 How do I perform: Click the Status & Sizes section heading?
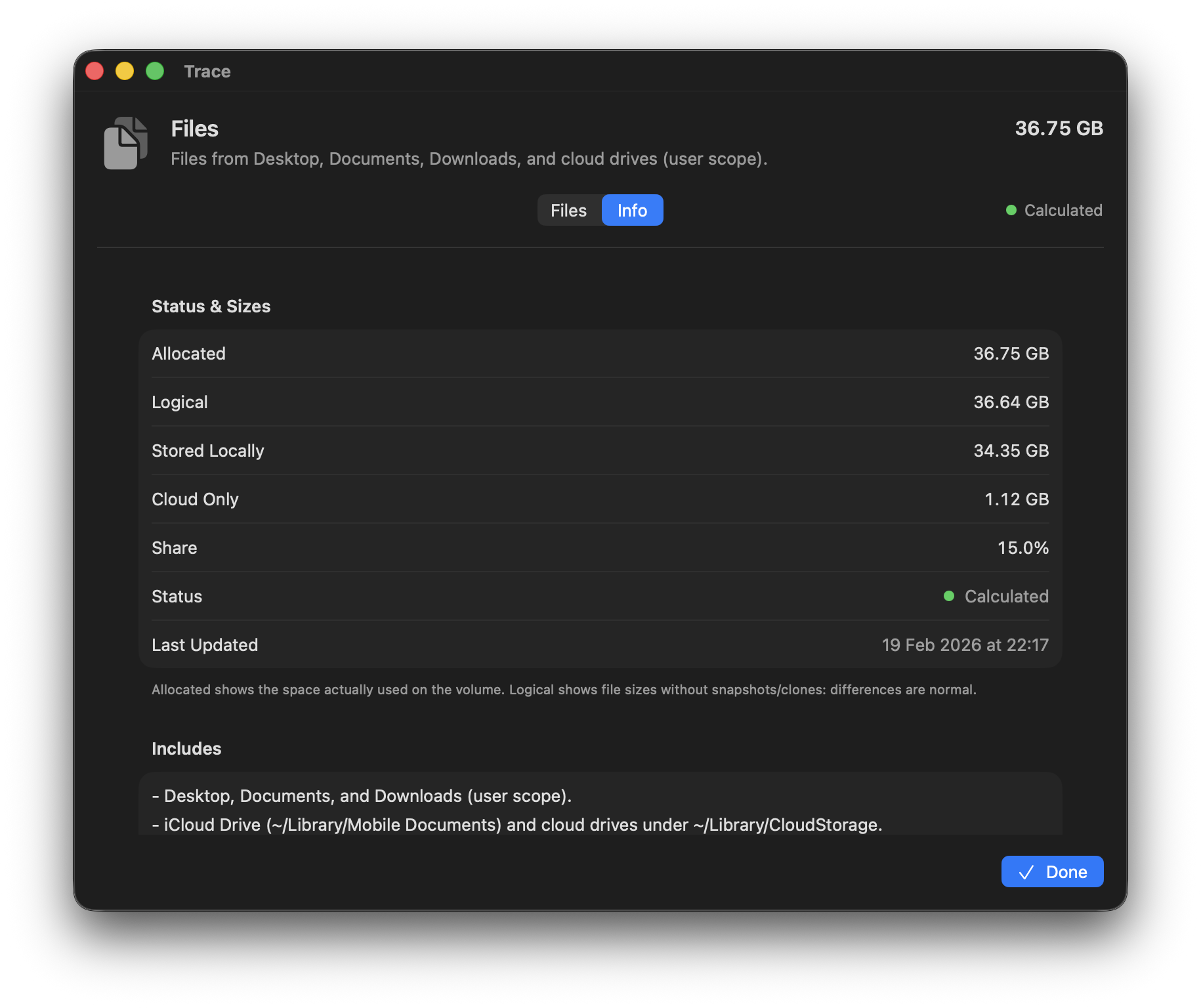[x=211, y=306]
